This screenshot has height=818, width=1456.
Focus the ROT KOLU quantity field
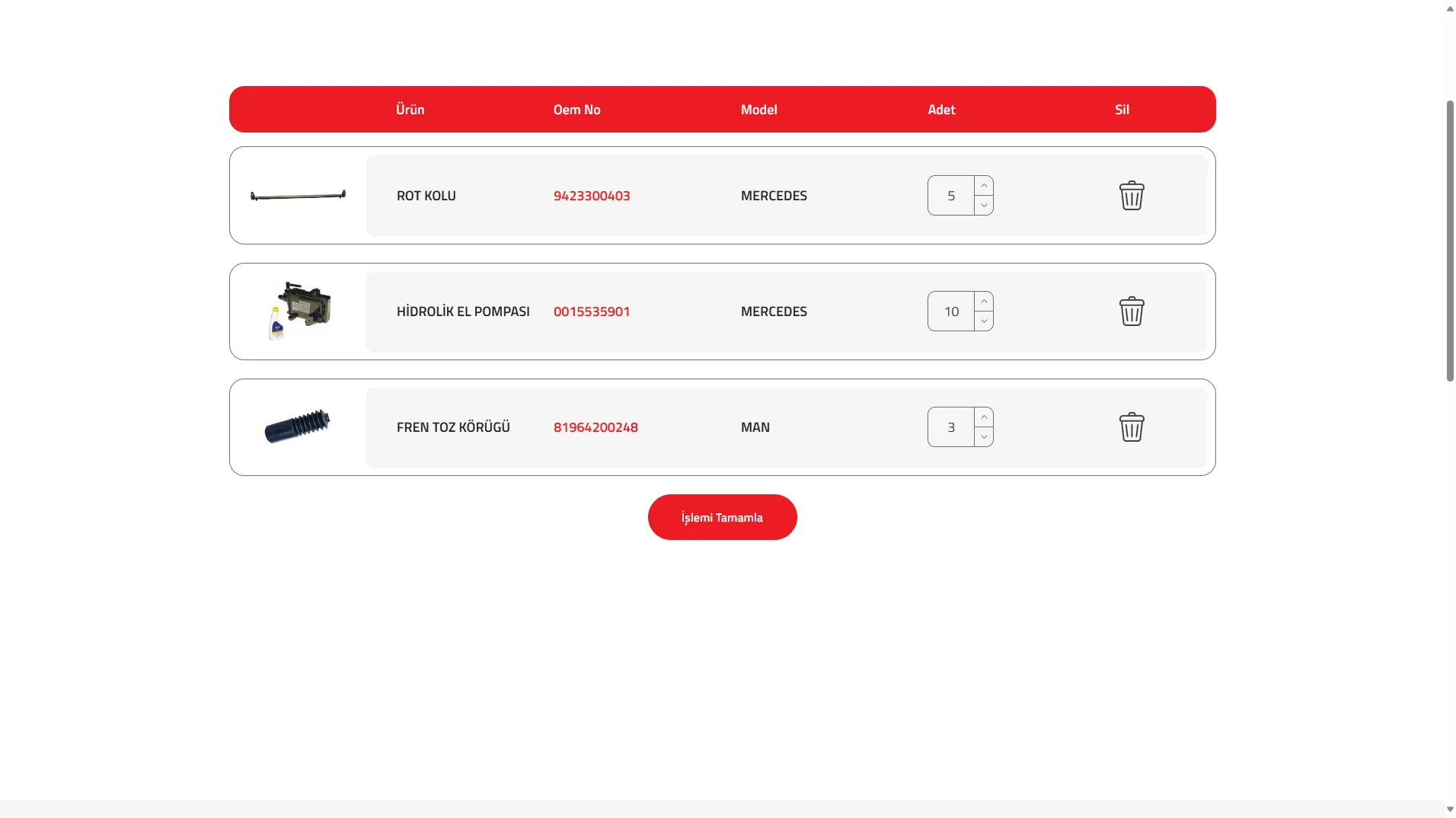pyautogui.click(x=950, y=196)
